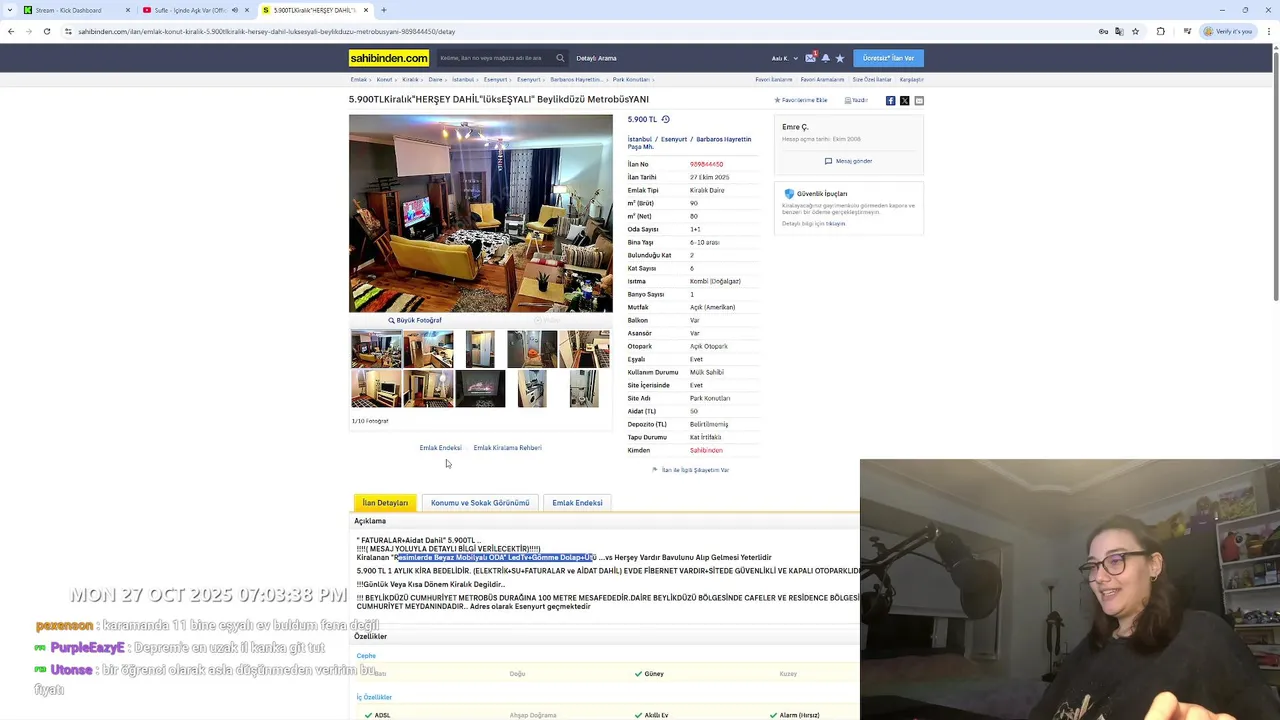Click the Emre Ç. seller name
The height and width of the screenshot is (720, 1280).
795,127
